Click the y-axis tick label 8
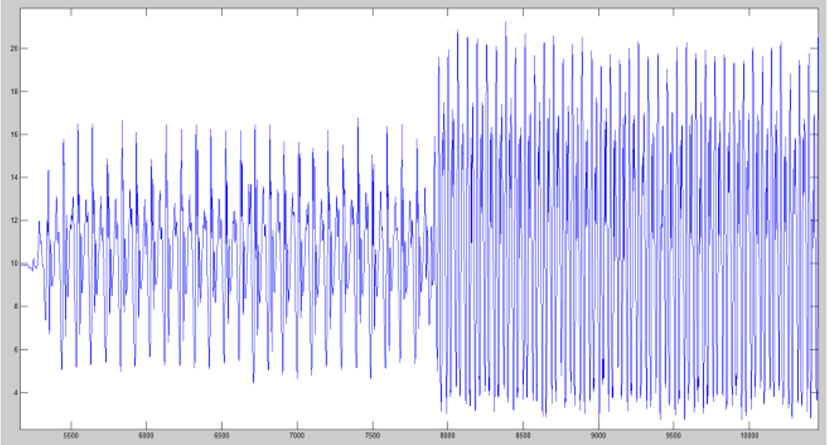Viewport: 827px width, 445px height. pos(15,306)
